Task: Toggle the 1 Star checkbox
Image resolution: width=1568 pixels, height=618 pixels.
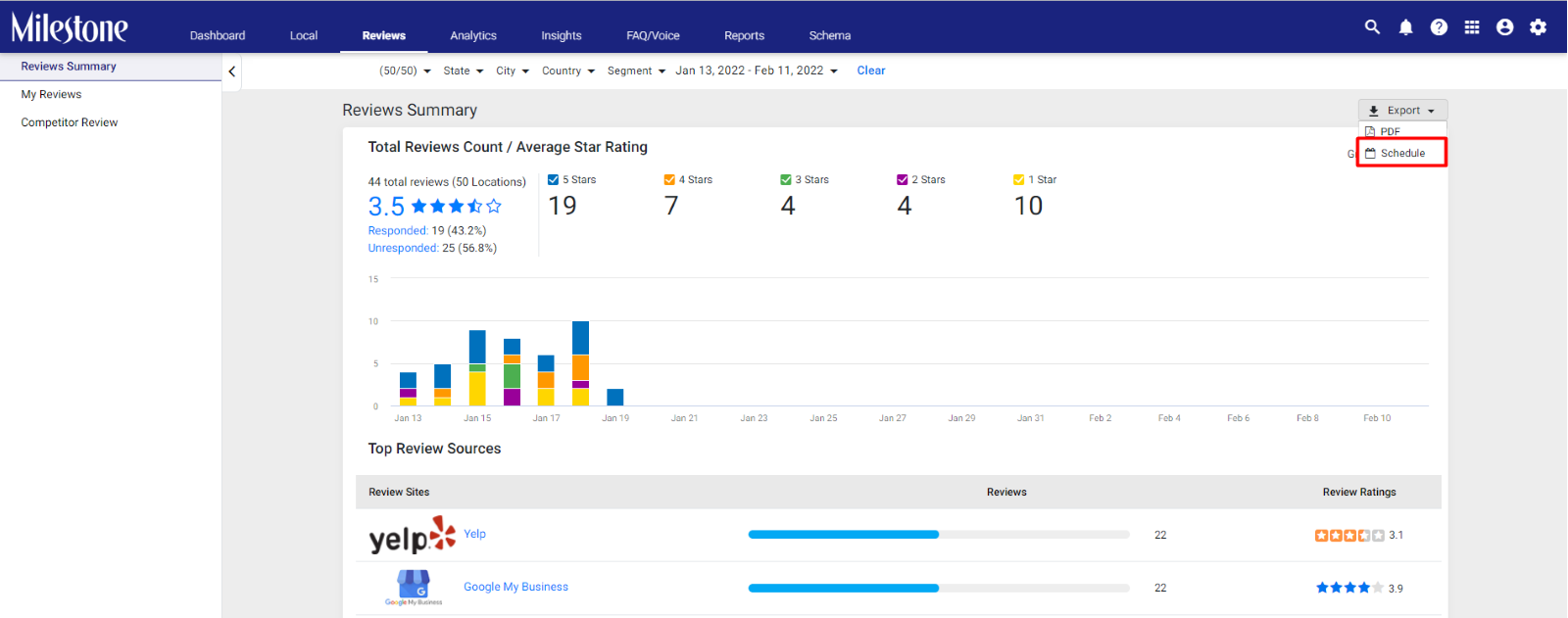Action: (1019, 179)
